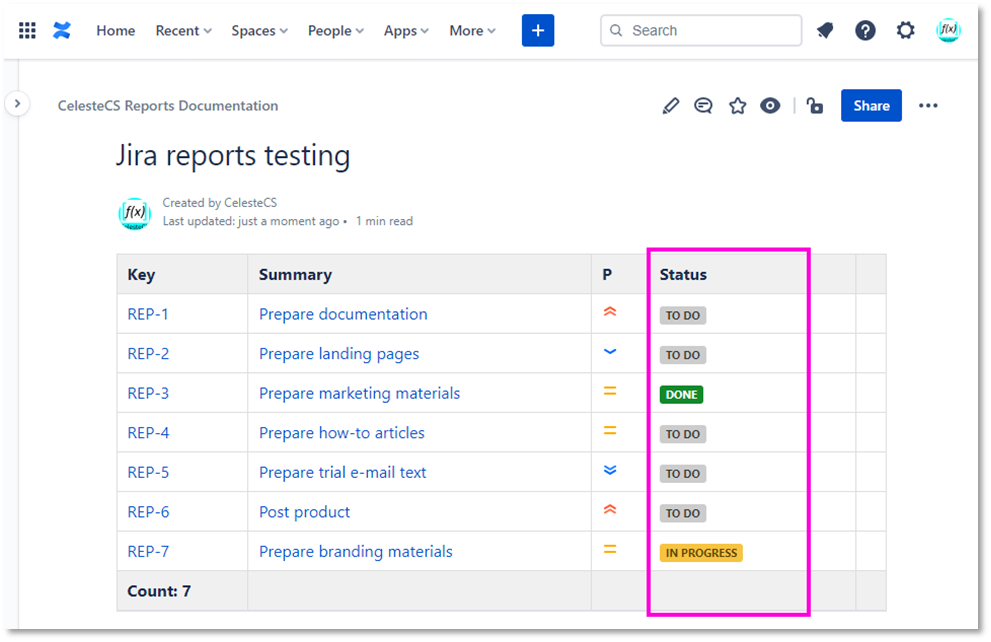Open Prepare trial e-mail text link
The width and height of the screenshot is (991, 642).
(343, 473)
